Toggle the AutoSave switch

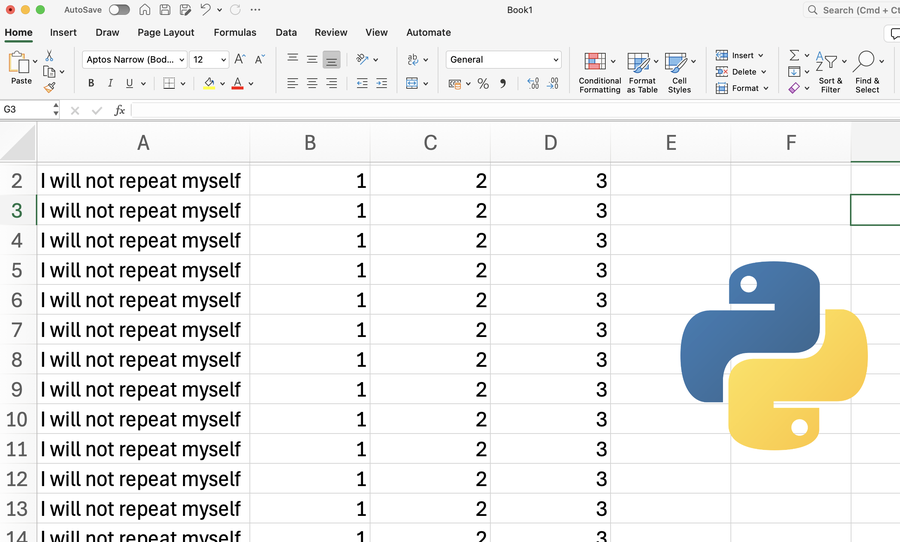119,10
